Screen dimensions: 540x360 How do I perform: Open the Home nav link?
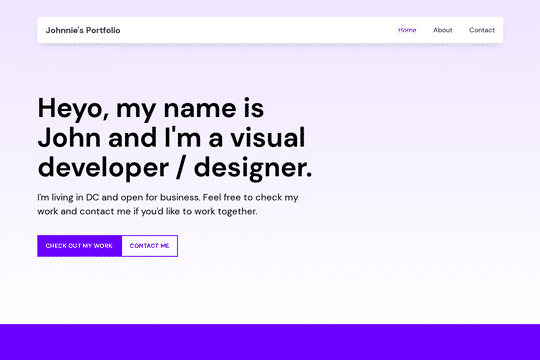point(407,30)
